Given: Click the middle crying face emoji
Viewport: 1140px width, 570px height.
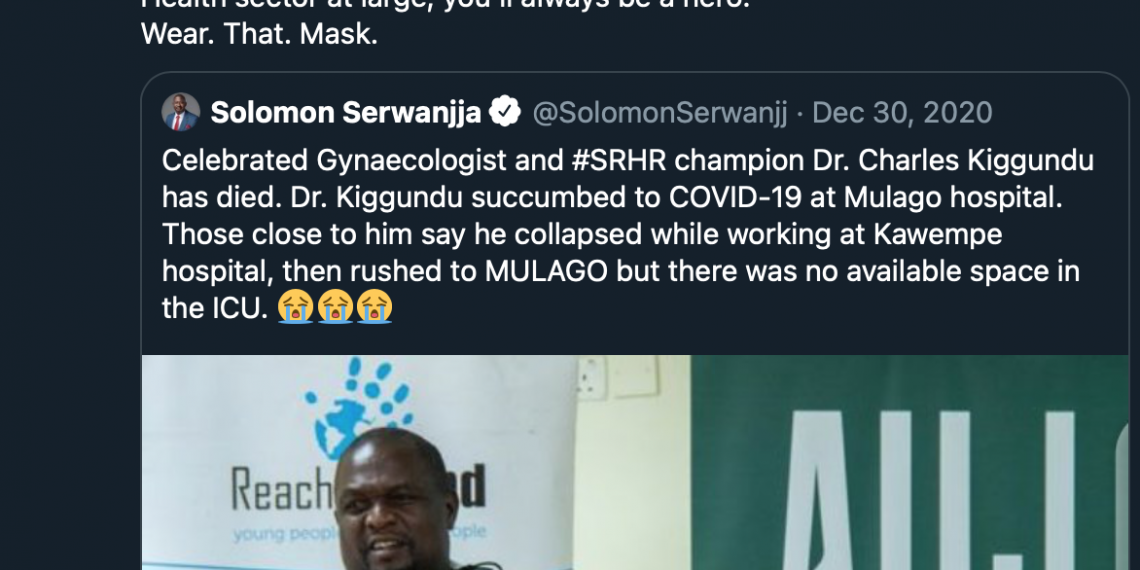Looking at the screenshot, I should (334, 307).
